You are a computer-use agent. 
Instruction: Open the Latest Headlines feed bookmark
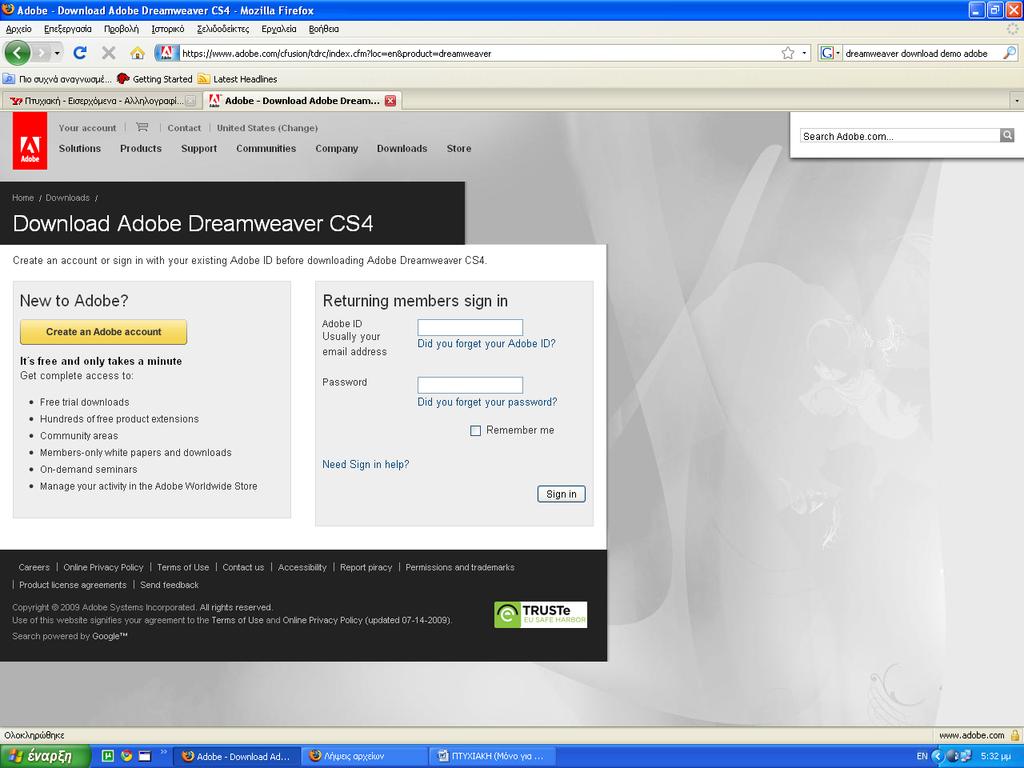(238, 79)
